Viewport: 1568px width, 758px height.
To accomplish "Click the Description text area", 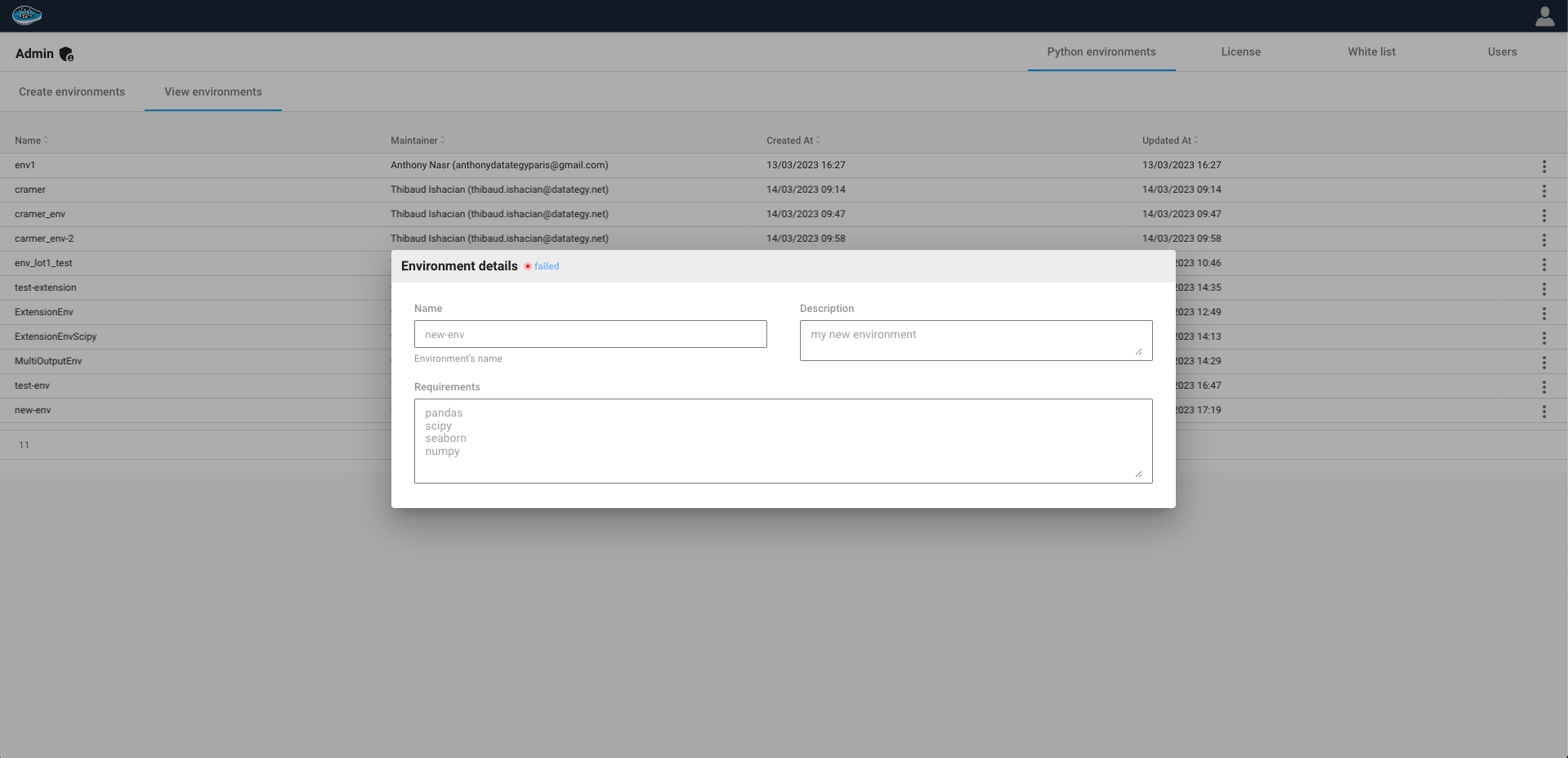I will click(975, 340).
